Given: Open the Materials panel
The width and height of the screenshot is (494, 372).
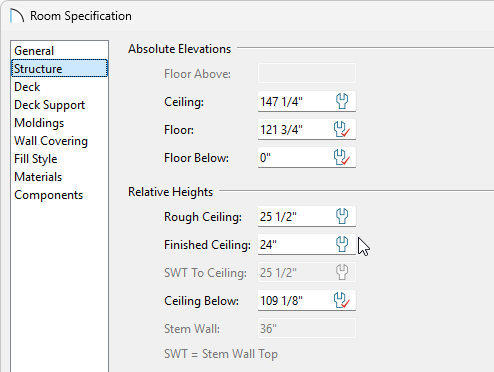Looking at the screenshot, I should pyautogui.click(x=59, y=177).
